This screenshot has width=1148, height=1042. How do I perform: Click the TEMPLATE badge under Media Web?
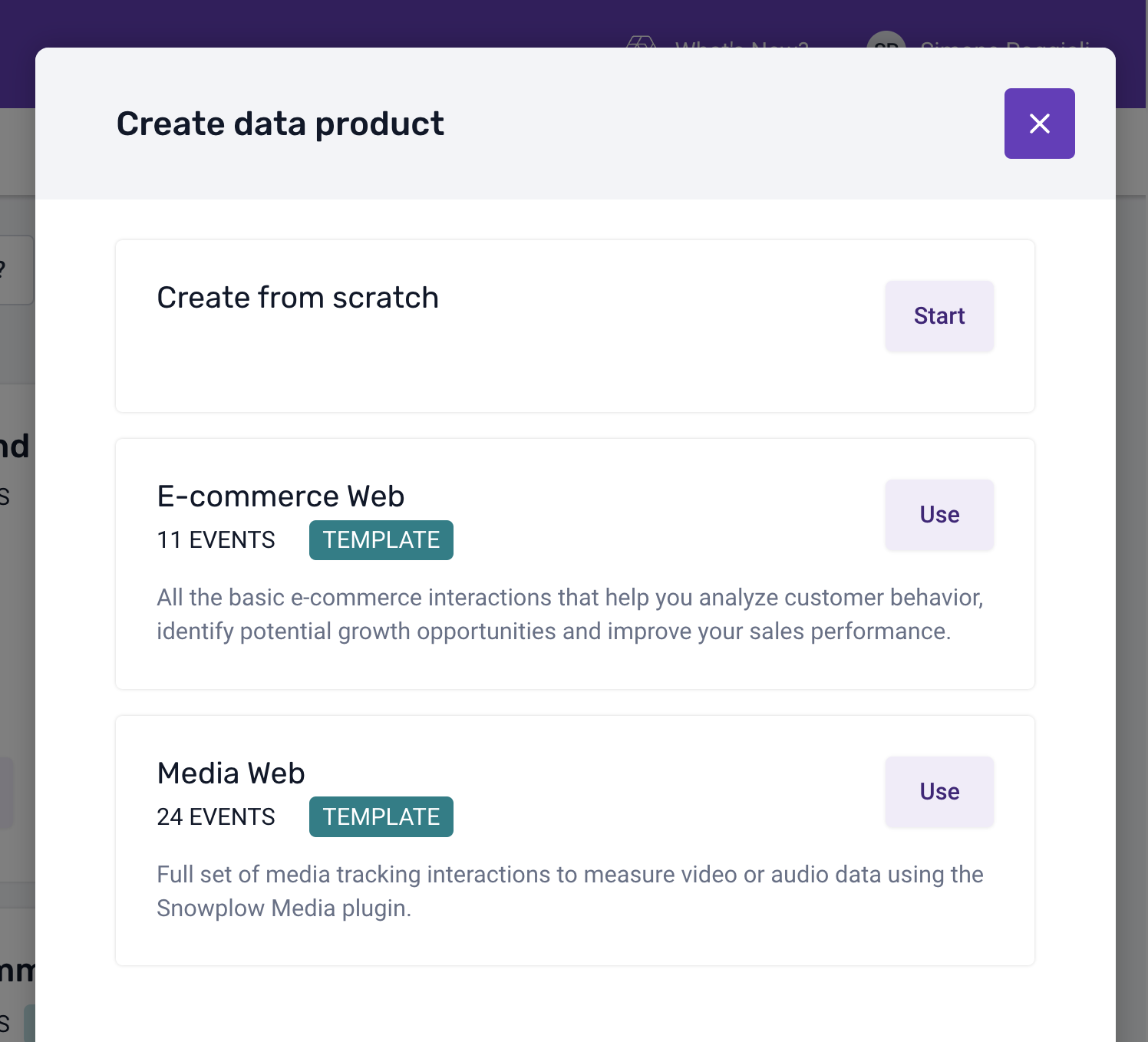[381, 817]
